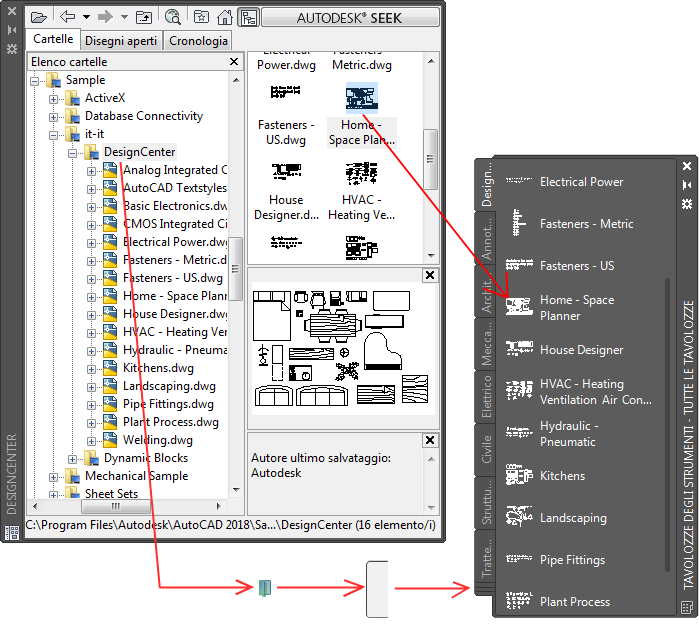699x628 pixels.
Task: Click the Home icon in toolbar
Action: [x=225, y=17]
